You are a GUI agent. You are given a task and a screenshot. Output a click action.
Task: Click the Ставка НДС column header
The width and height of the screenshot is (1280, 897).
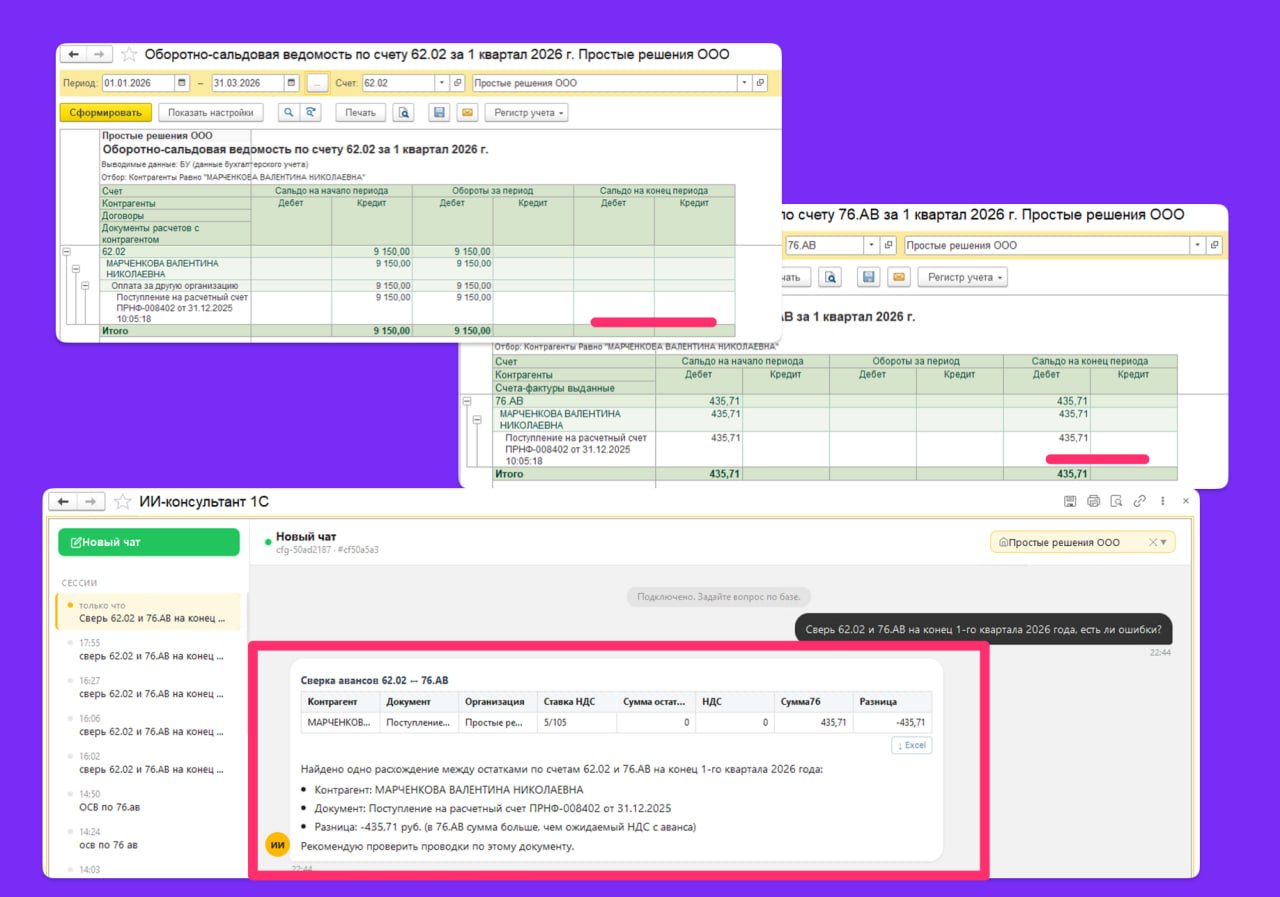575,702
